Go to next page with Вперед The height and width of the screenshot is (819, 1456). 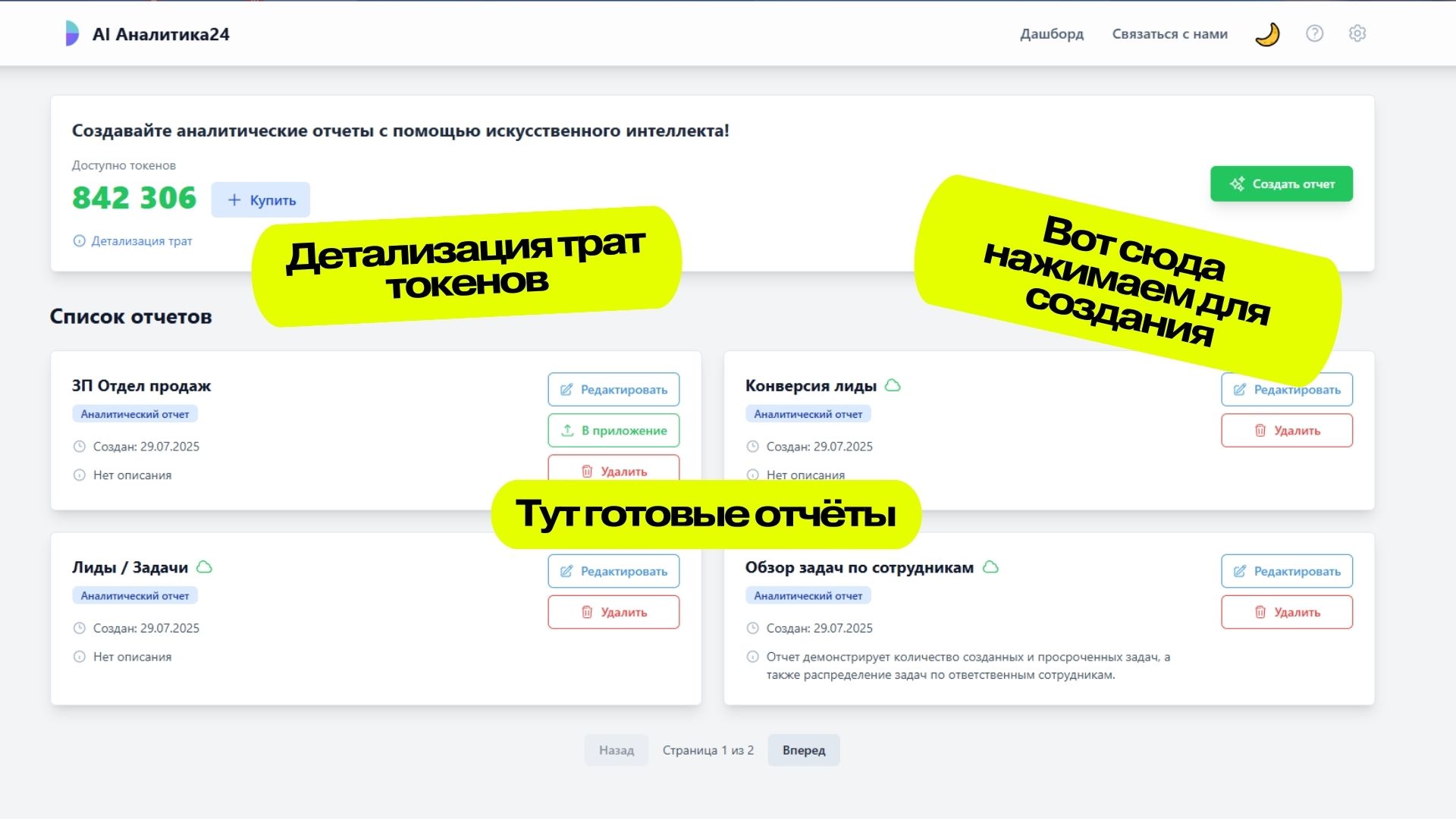pos(803,750)
